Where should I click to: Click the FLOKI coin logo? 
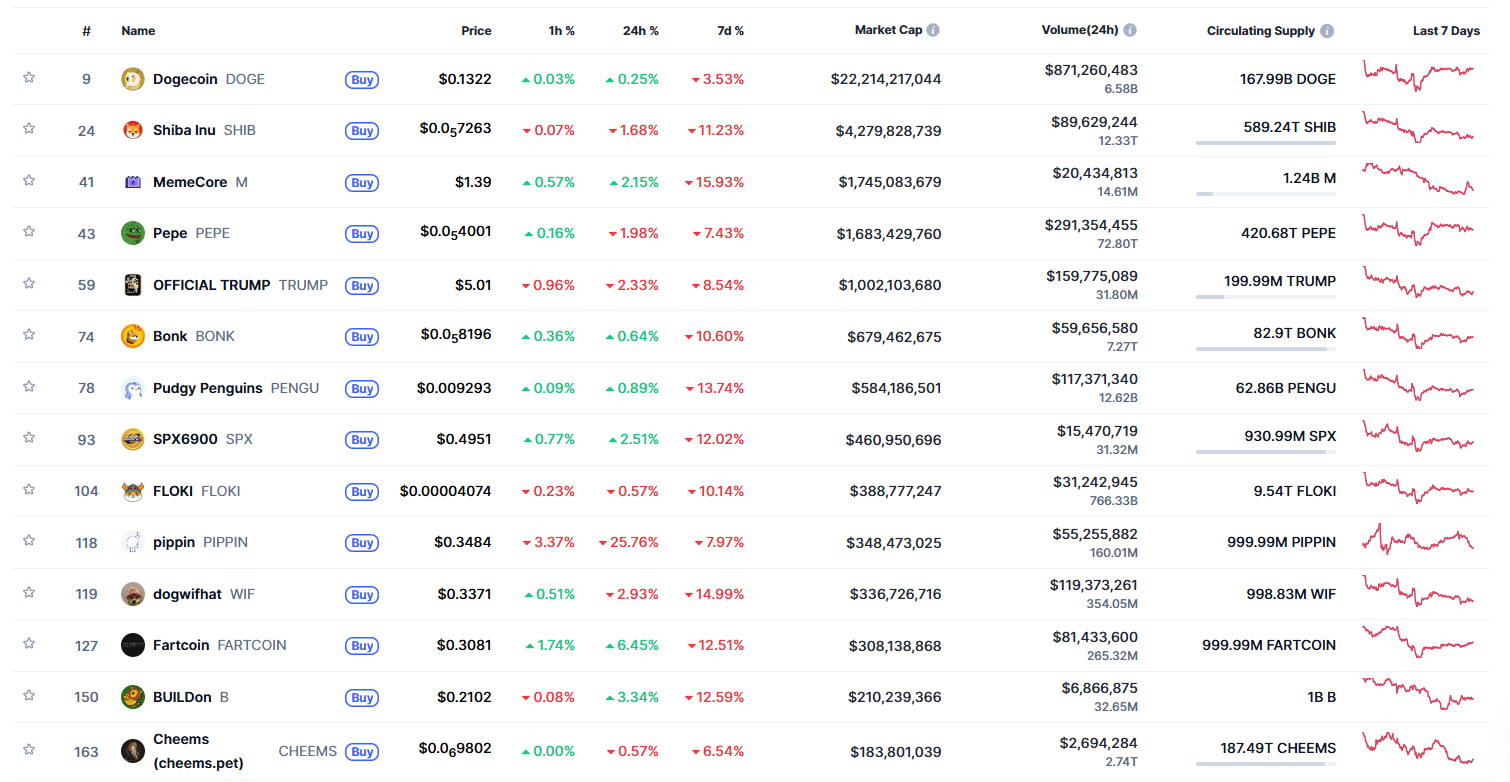pyautogui.click(x=131, y=491)
